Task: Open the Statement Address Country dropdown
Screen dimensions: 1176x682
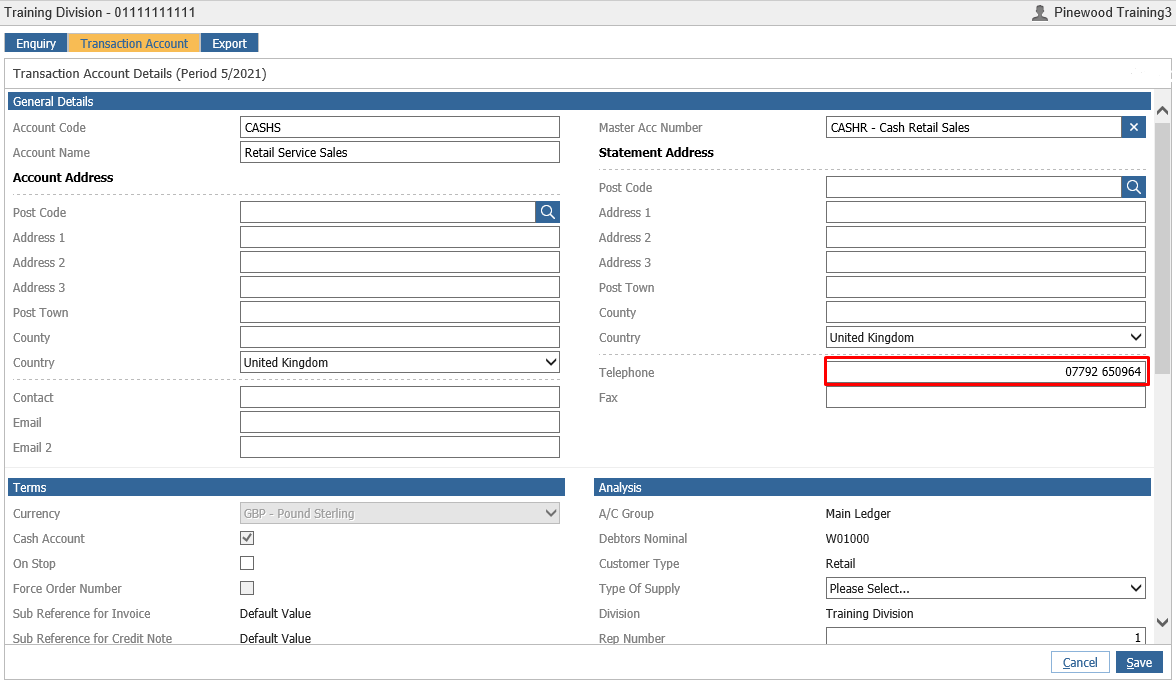Action: click(x=986, y=338)
